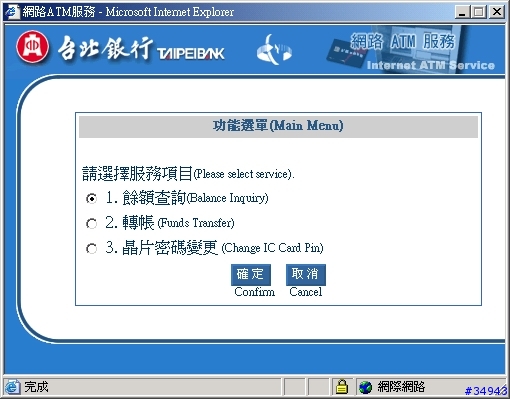This screenshot has width=510, height=399.
Task: Click the Internet Explorer page icon in status bar
Action: pos(12,387)
